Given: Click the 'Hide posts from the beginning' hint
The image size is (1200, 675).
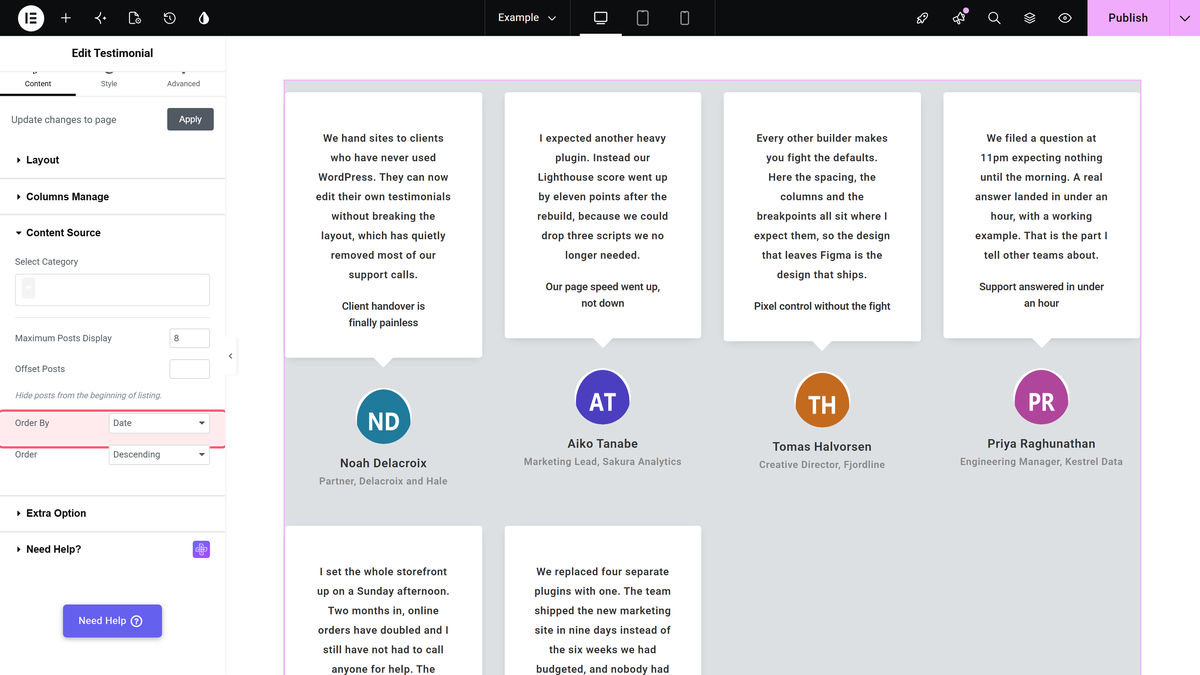Looking at the screenshot, I should tap(88, 396).
